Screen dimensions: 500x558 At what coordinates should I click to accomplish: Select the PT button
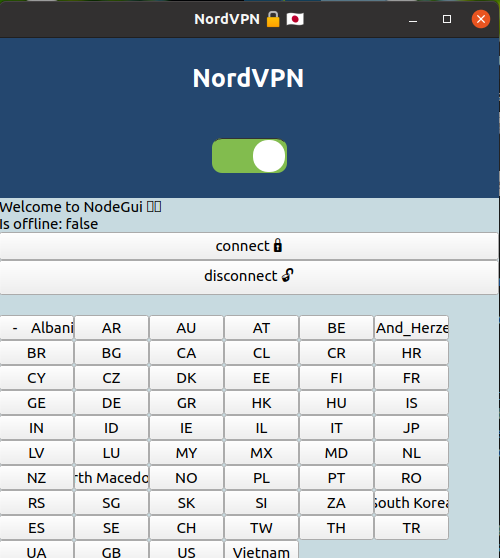tap(336, 478)
